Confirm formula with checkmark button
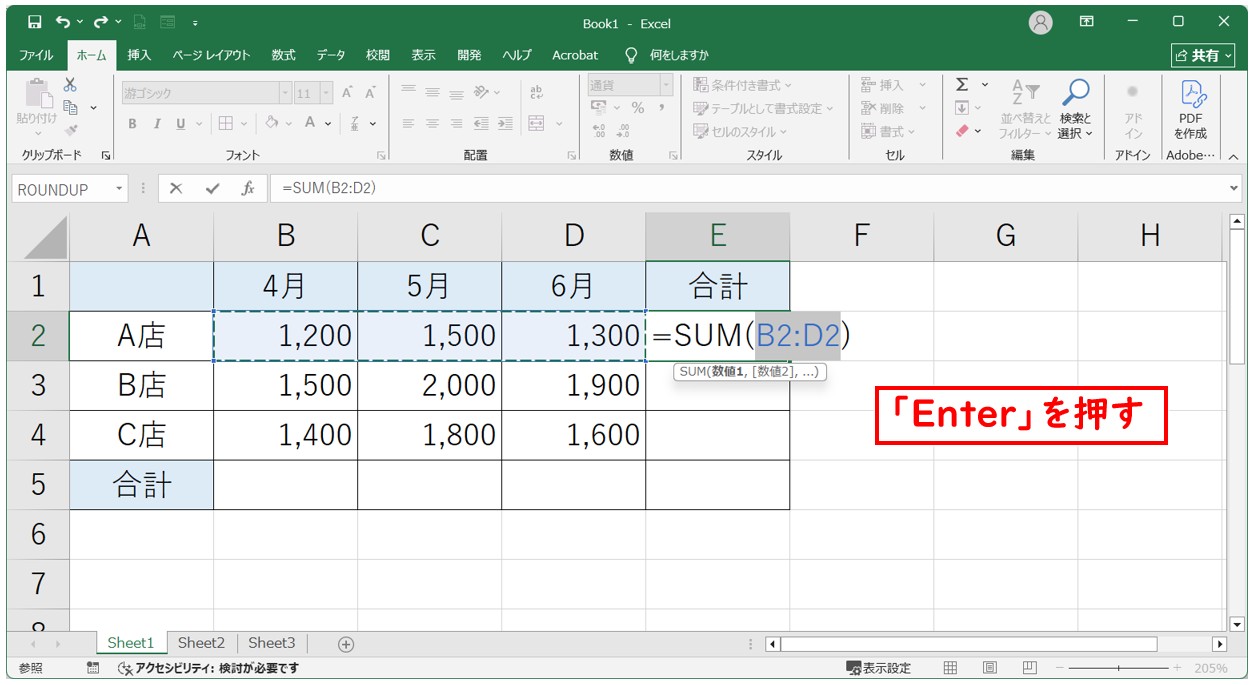This screenshot has height=685, width=1254. tap(211, 188)
